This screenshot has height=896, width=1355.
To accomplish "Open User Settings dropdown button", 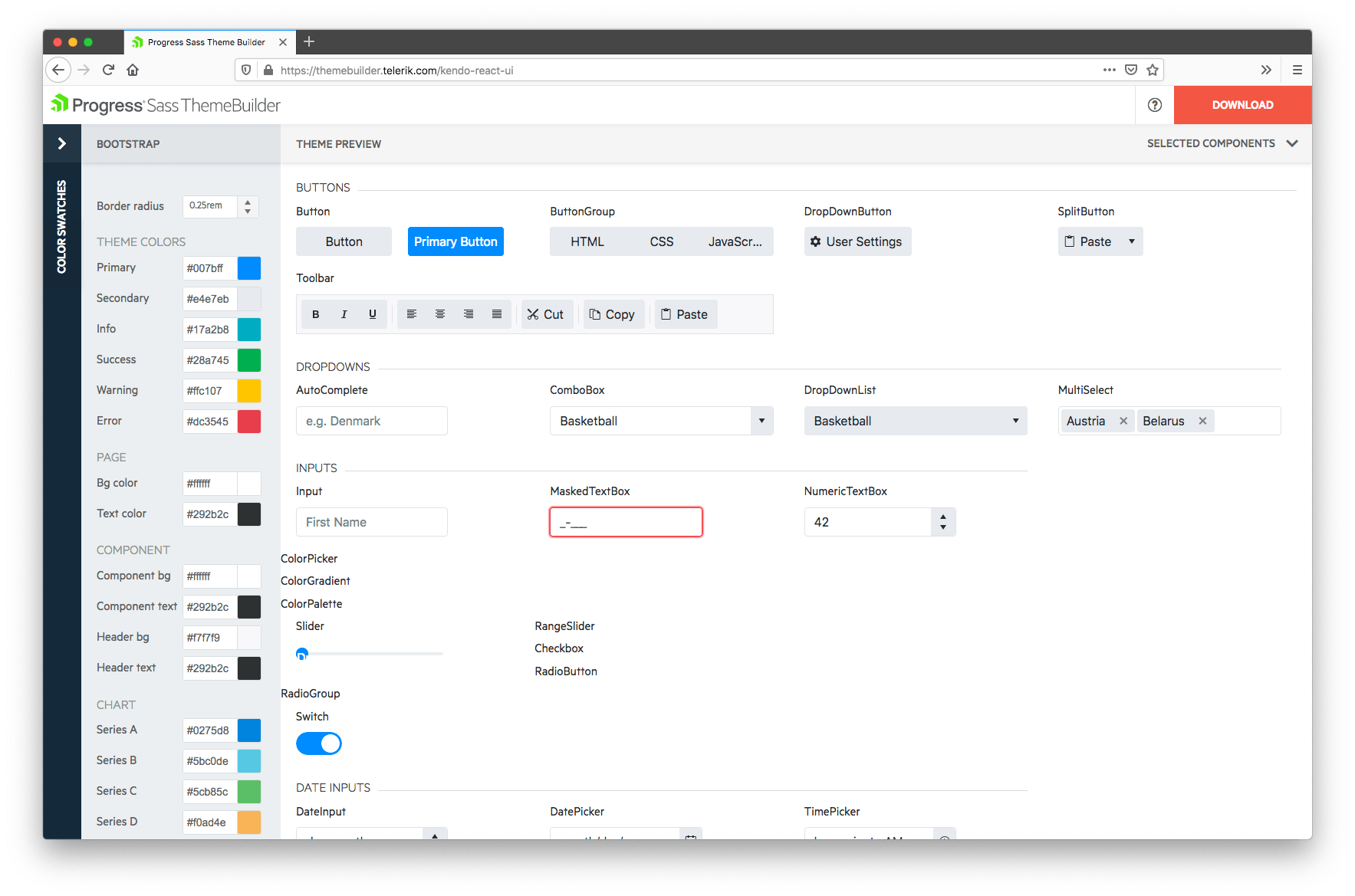I will pos(857,241).
